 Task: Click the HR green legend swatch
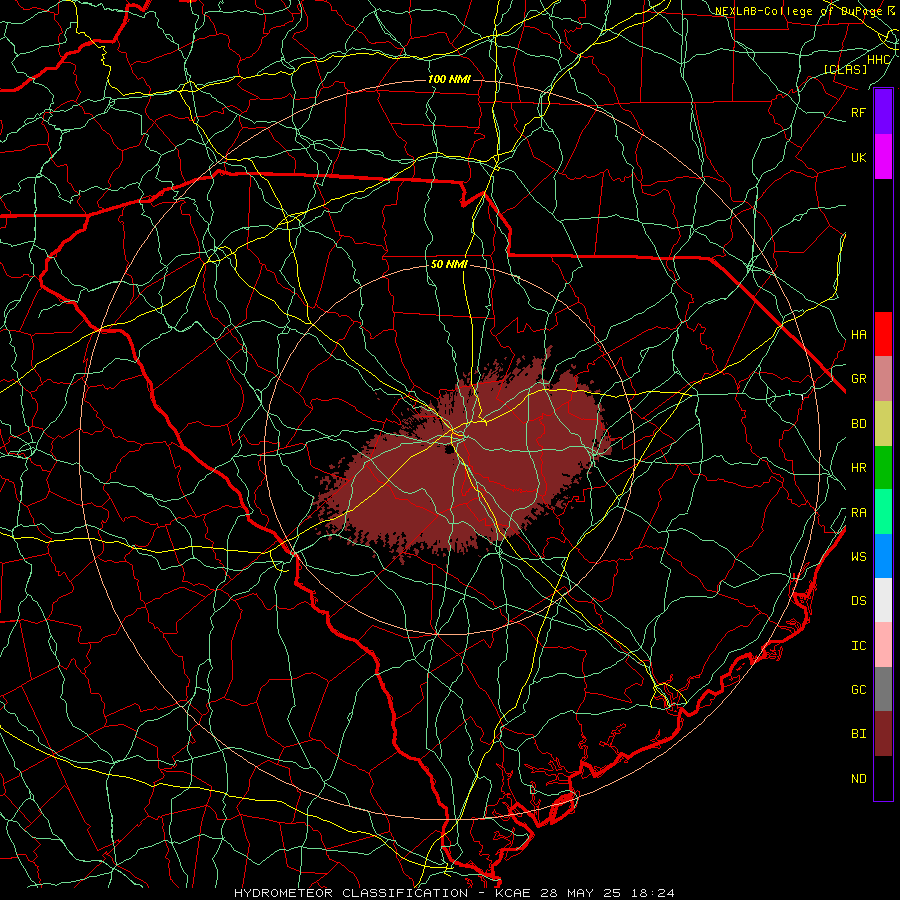(x=883, y=468)
